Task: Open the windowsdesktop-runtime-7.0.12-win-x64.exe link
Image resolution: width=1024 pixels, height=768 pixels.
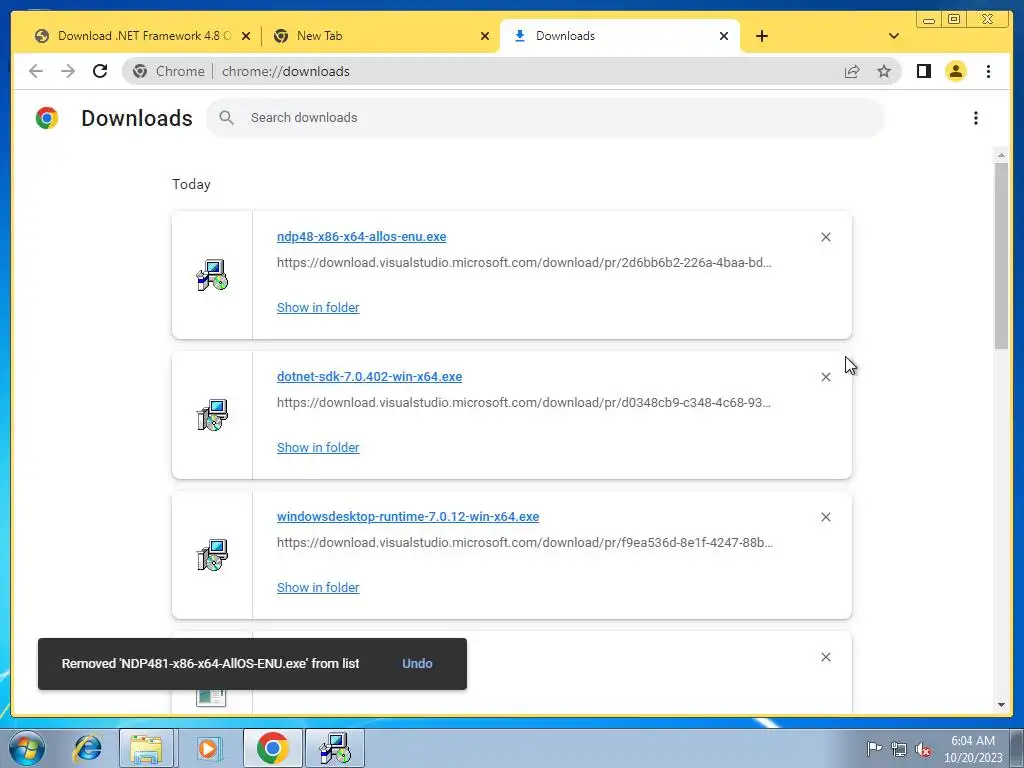Action: coord(408,516)
